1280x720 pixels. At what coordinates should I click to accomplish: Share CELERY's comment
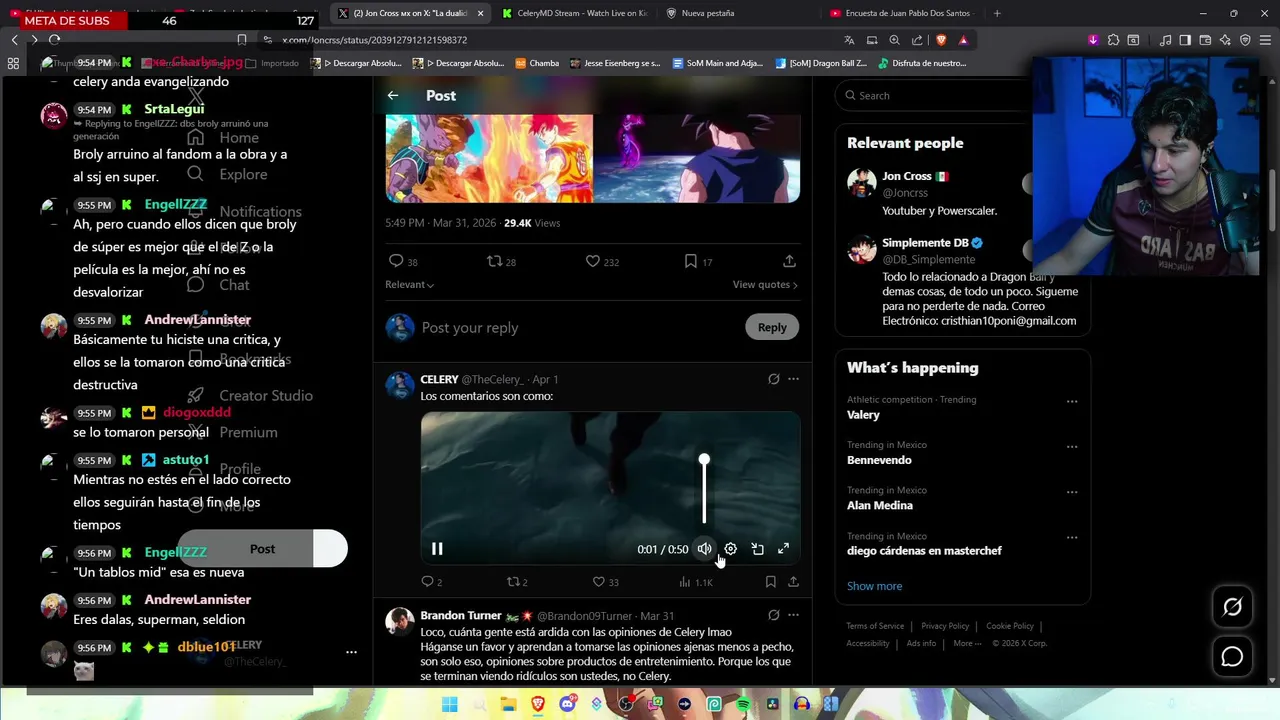[x=793, y=582]
